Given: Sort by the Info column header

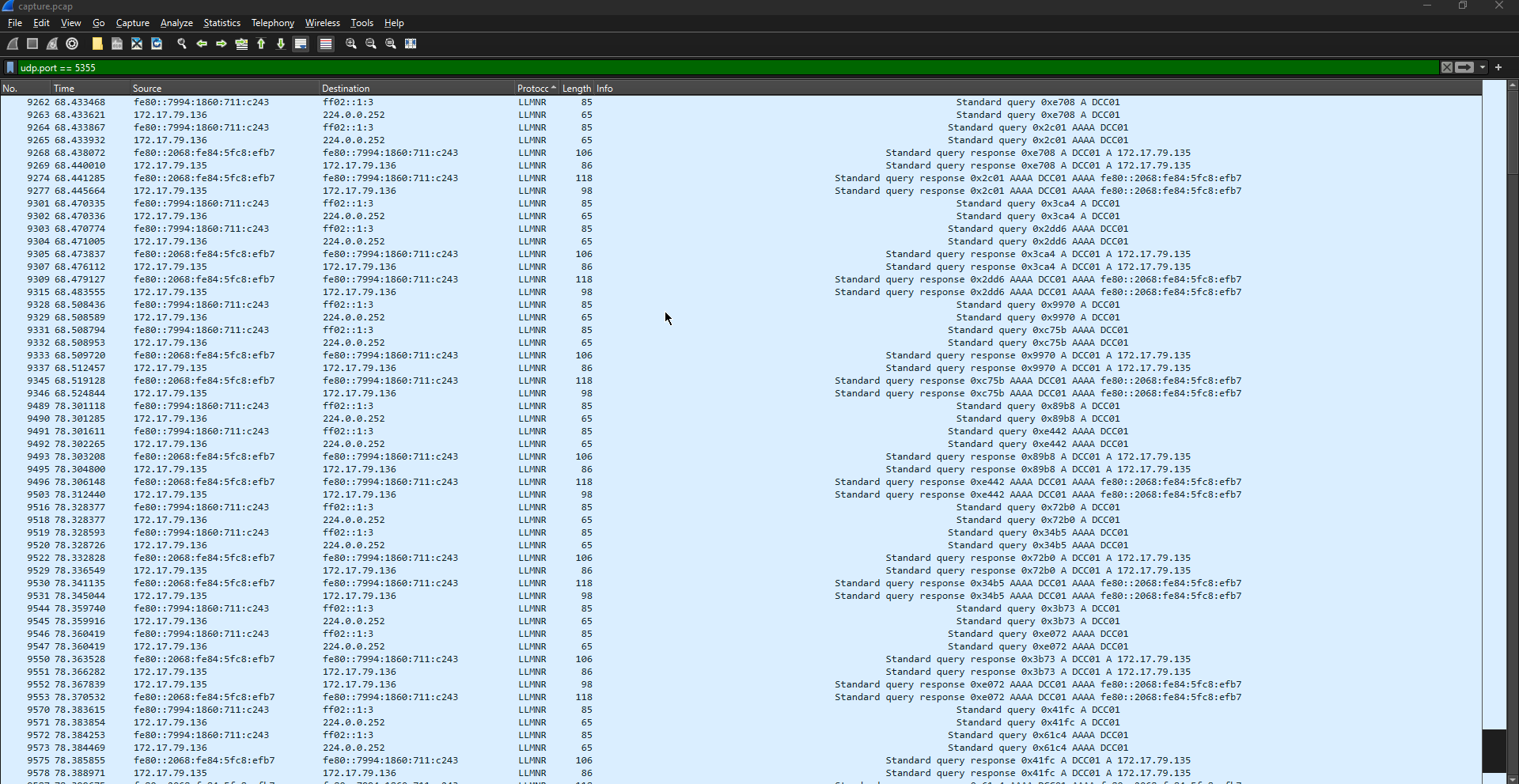Looking at the screenshot, I should click(x=1037, y=89).
